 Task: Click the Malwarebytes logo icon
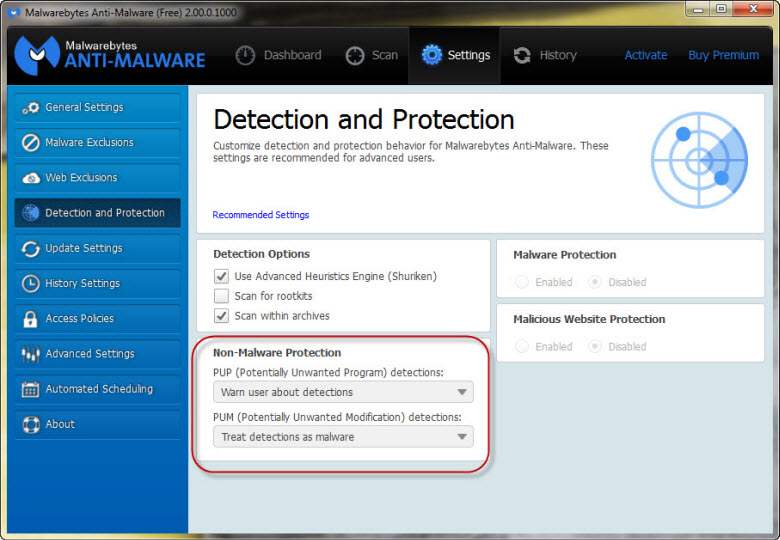click(37, 55)
